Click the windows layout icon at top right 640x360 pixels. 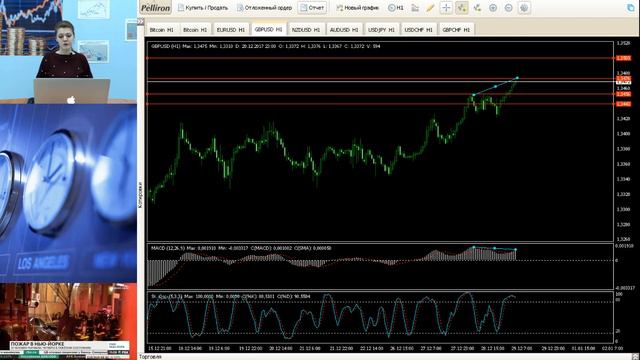pyautogui.click(x=631, y=8)
